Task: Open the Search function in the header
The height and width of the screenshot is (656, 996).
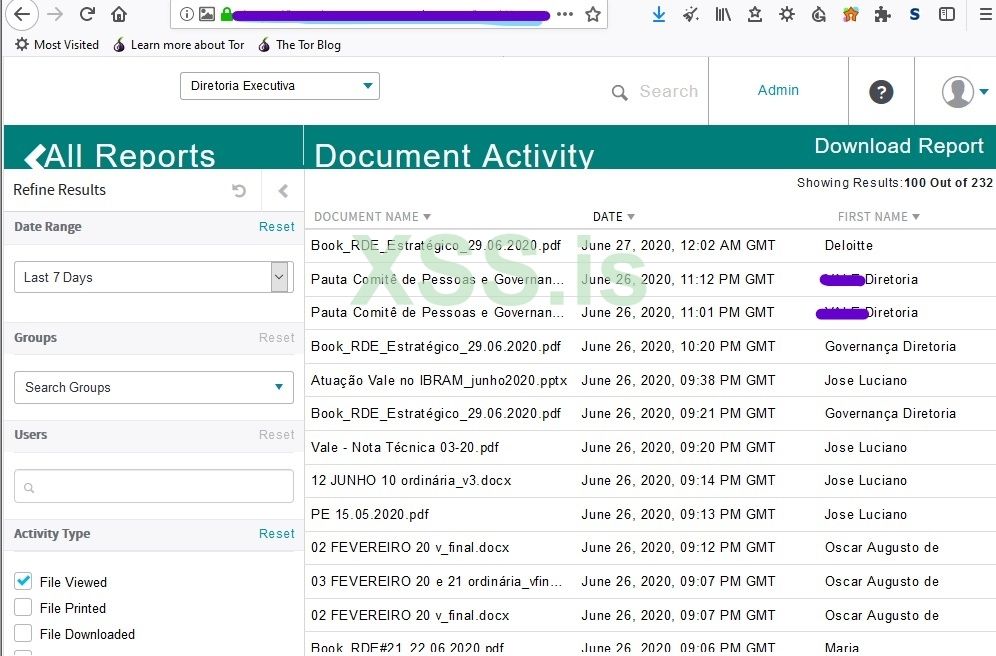Action: click(x=654, y=91)
